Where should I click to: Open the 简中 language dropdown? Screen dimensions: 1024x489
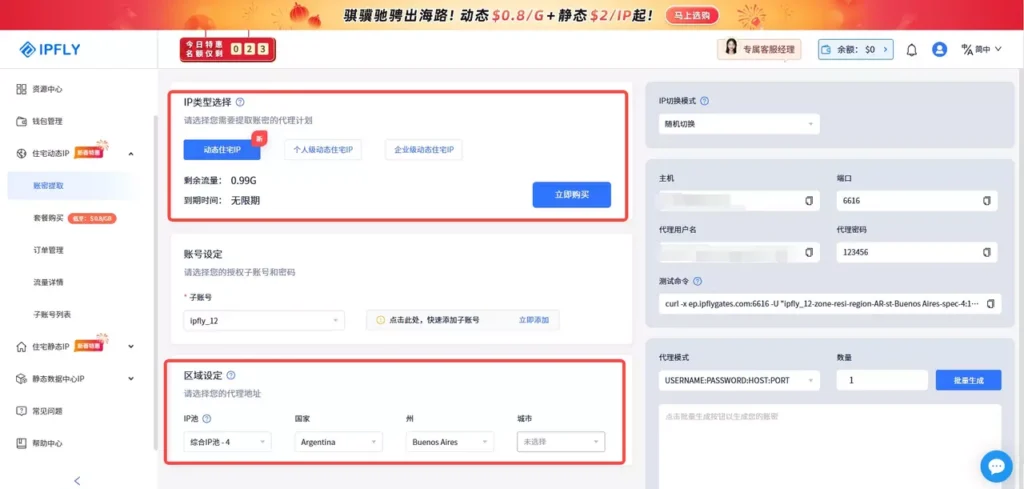click(x=988, y=49)
